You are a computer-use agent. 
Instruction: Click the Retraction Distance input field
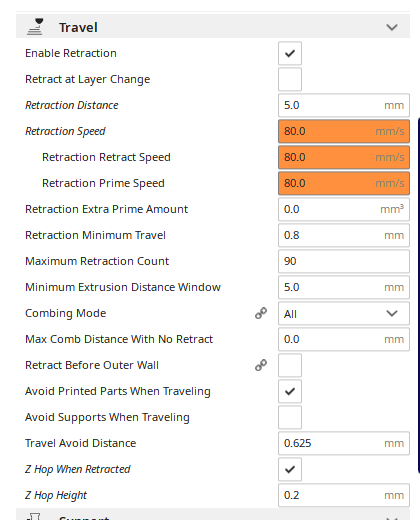(344, 105)
